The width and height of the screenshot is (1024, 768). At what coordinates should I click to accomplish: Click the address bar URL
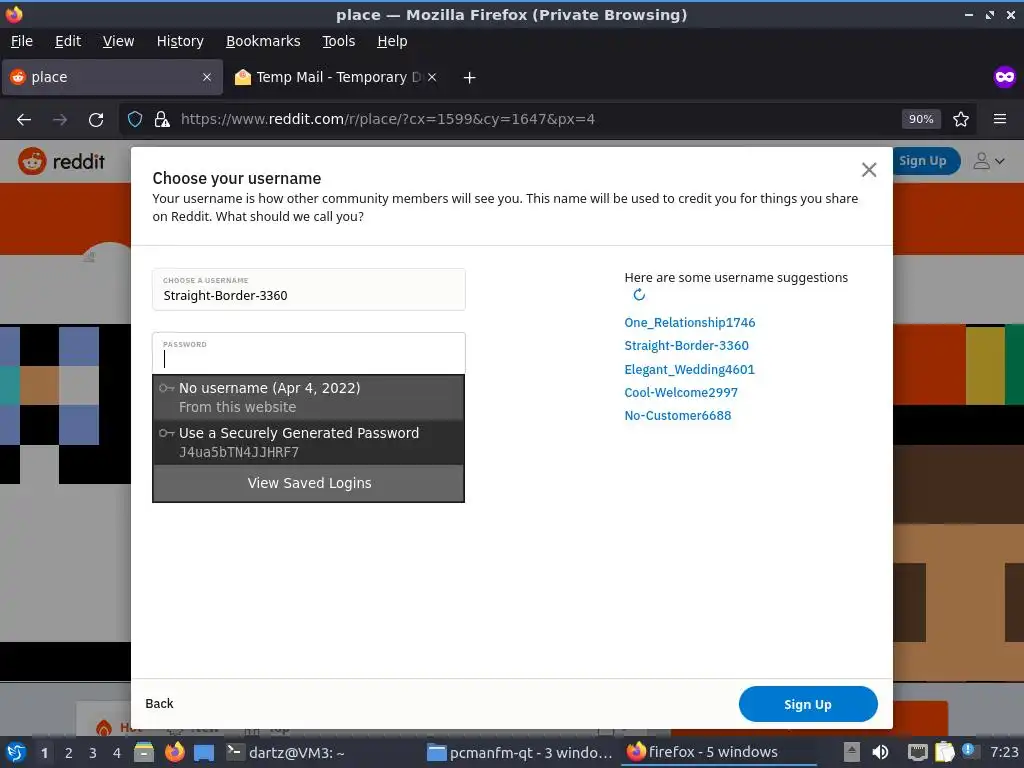pos(387,119)
